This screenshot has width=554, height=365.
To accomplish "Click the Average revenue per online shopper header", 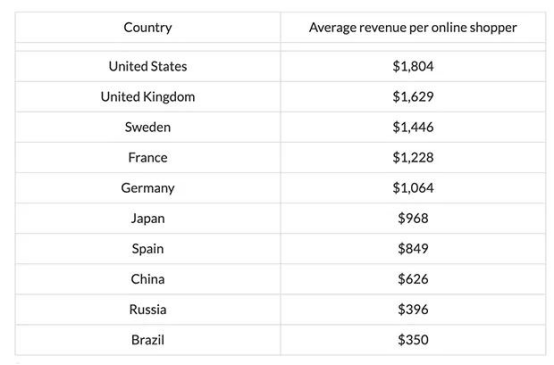I will 413,28.
